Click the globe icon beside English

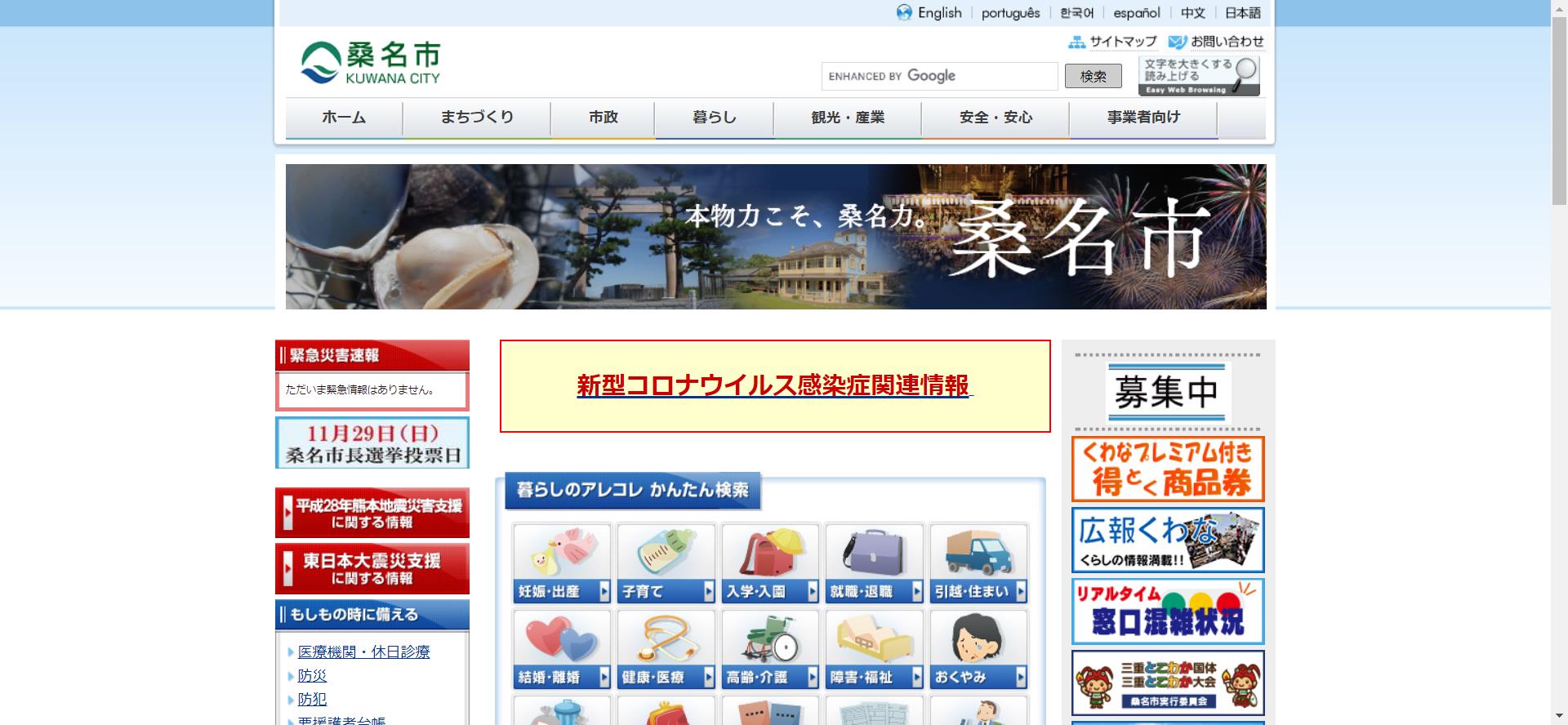click(904, 13)
